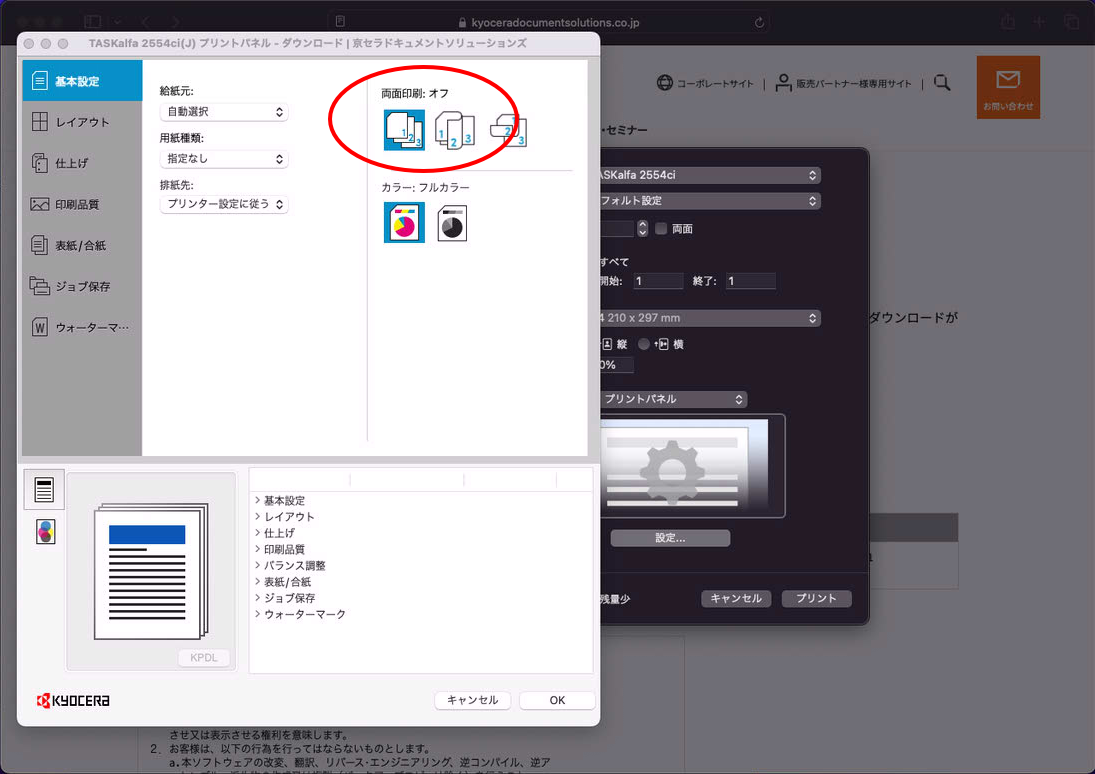Open the コーポレートサイト link

pyautogui.click(x=705, y=83)
